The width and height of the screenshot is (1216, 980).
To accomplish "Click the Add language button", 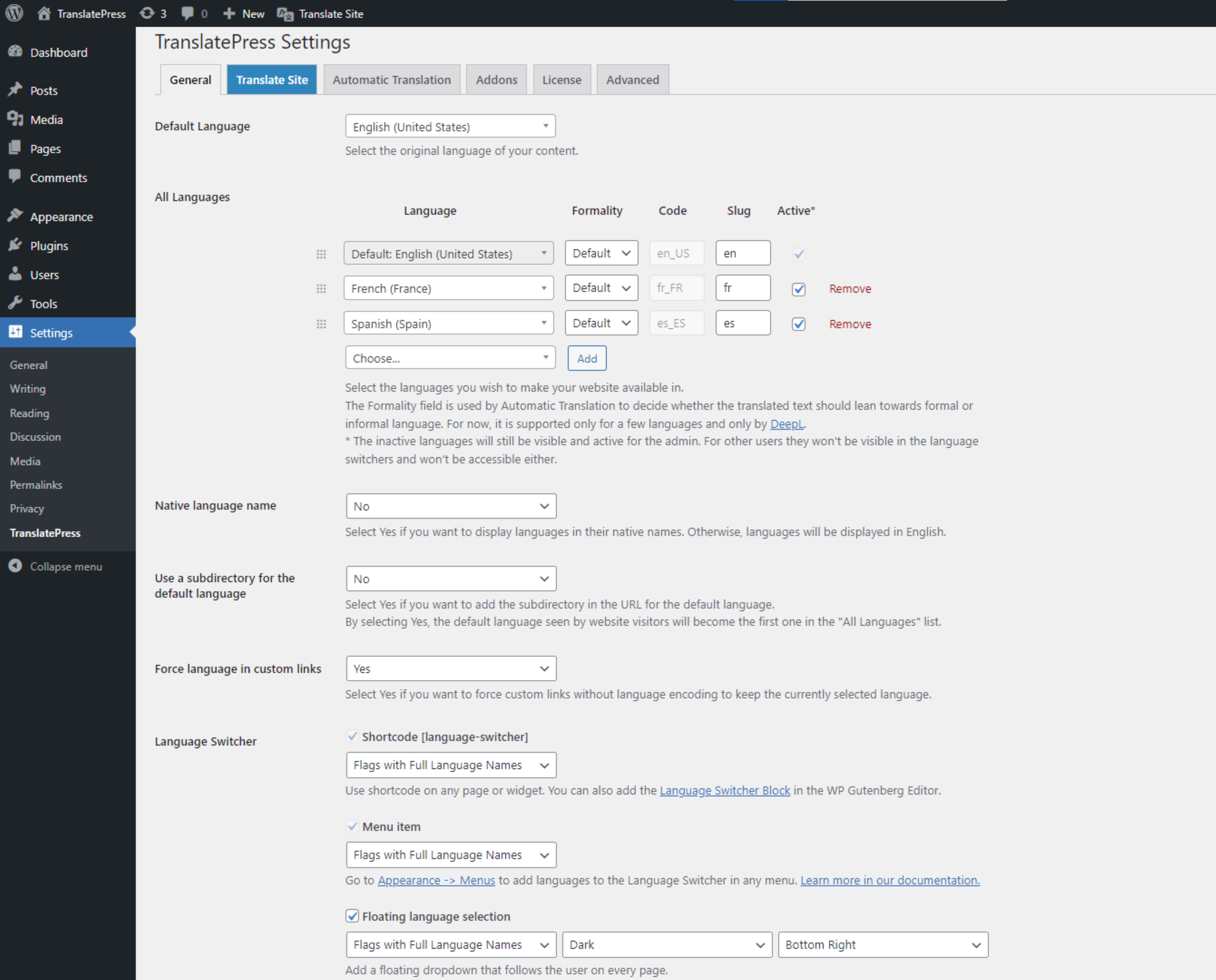I will pos(587,358).
